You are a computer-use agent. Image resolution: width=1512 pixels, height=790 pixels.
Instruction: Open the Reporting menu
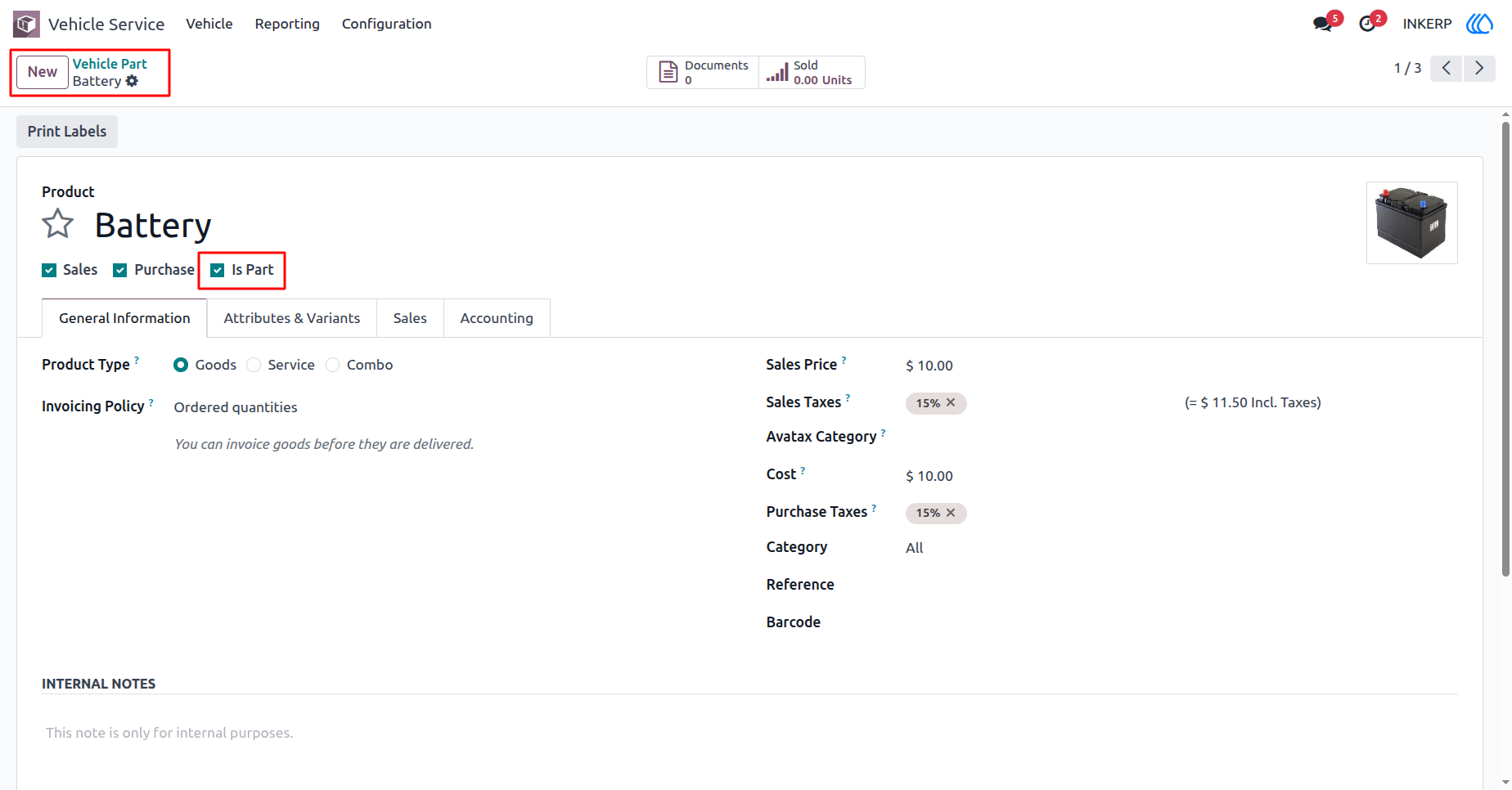287,24
